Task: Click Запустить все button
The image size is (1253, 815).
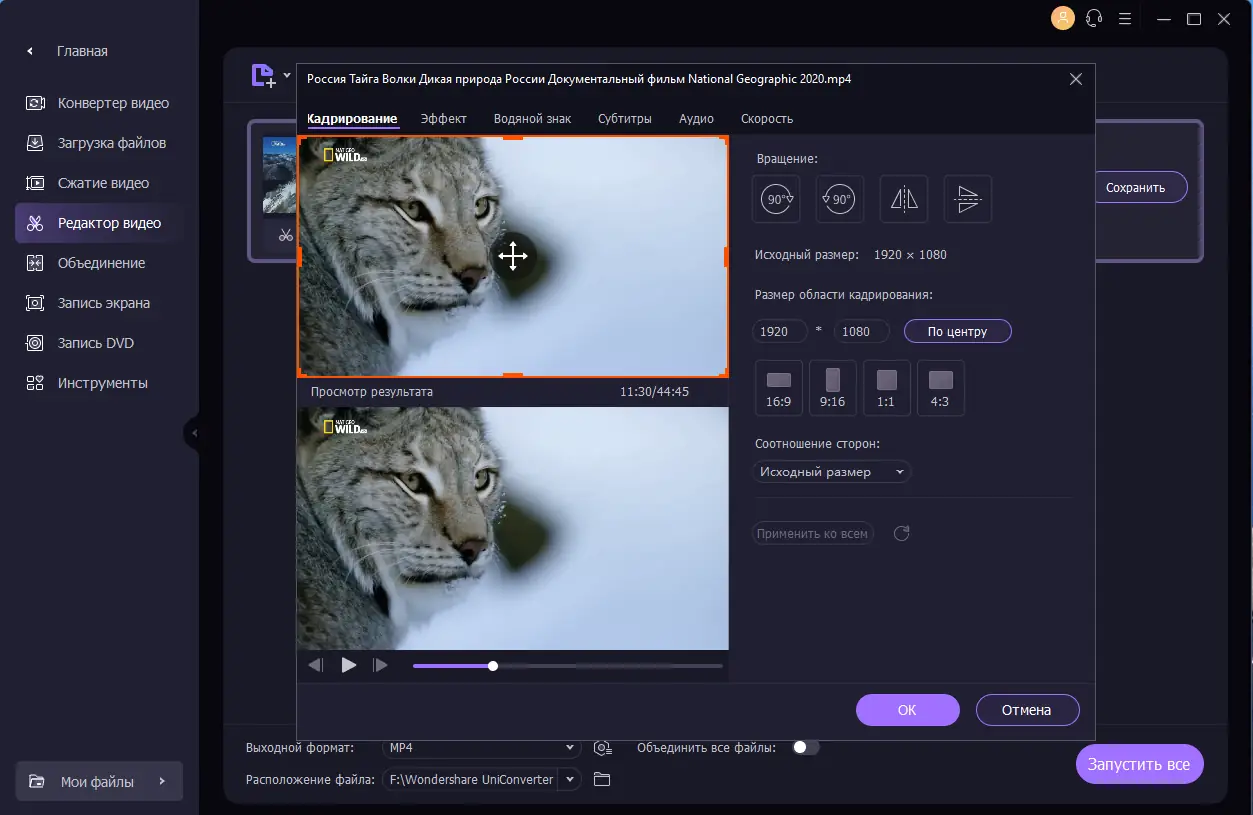Action: click(x=1139, y=764)
